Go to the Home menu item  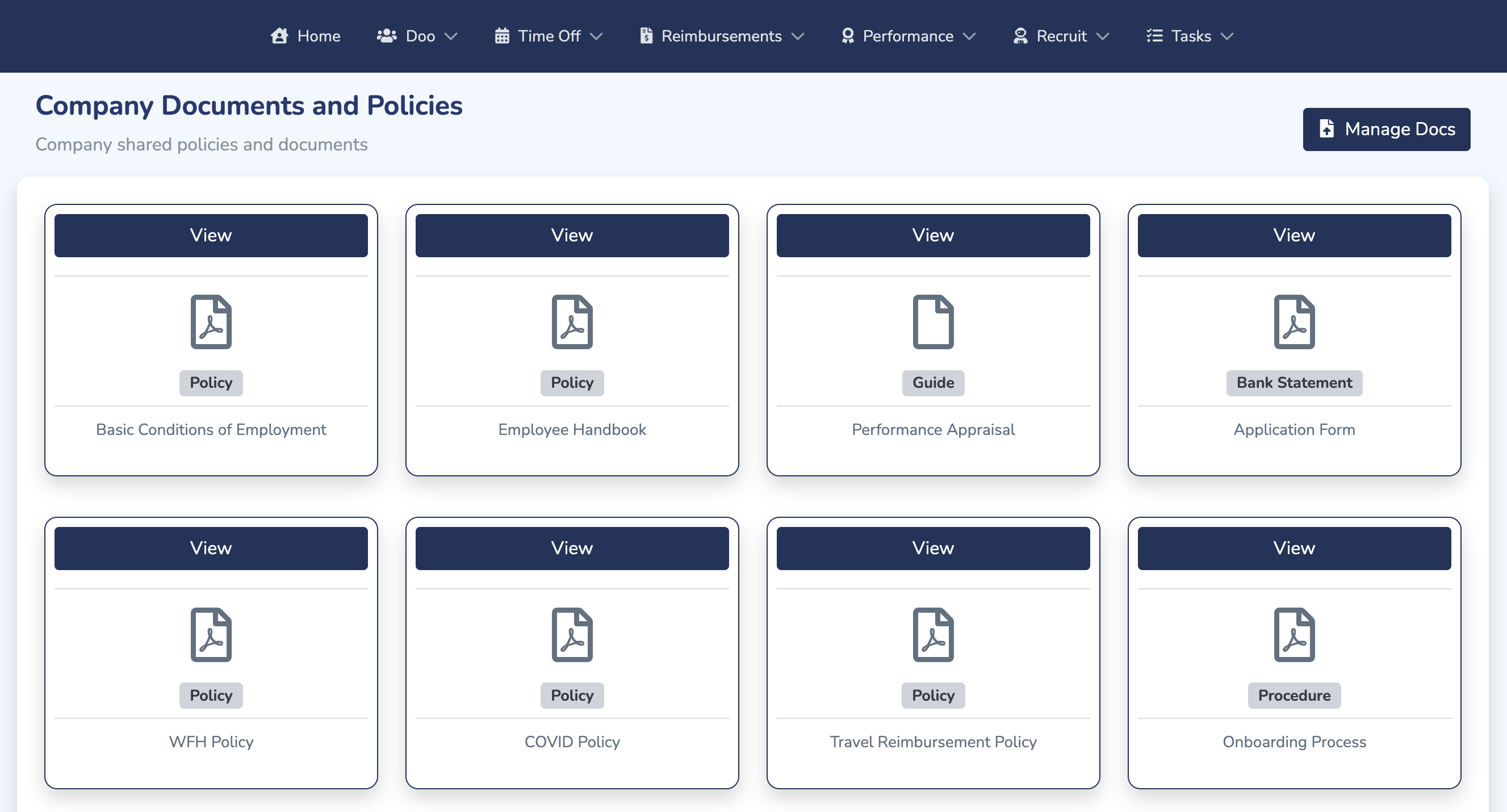305,36
